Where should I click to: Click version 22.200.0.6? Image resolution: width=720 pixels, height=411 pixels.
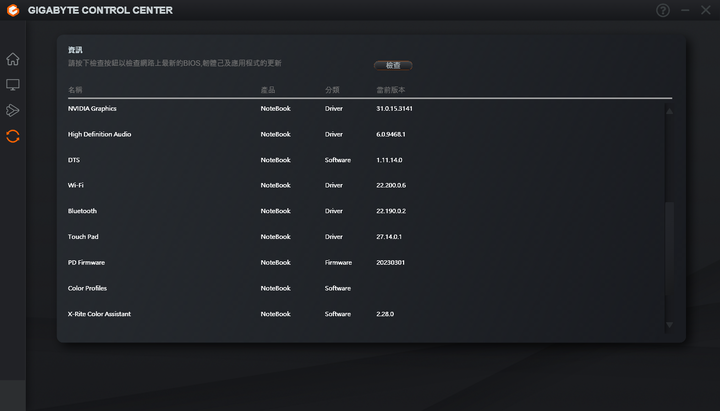point(391,185)
